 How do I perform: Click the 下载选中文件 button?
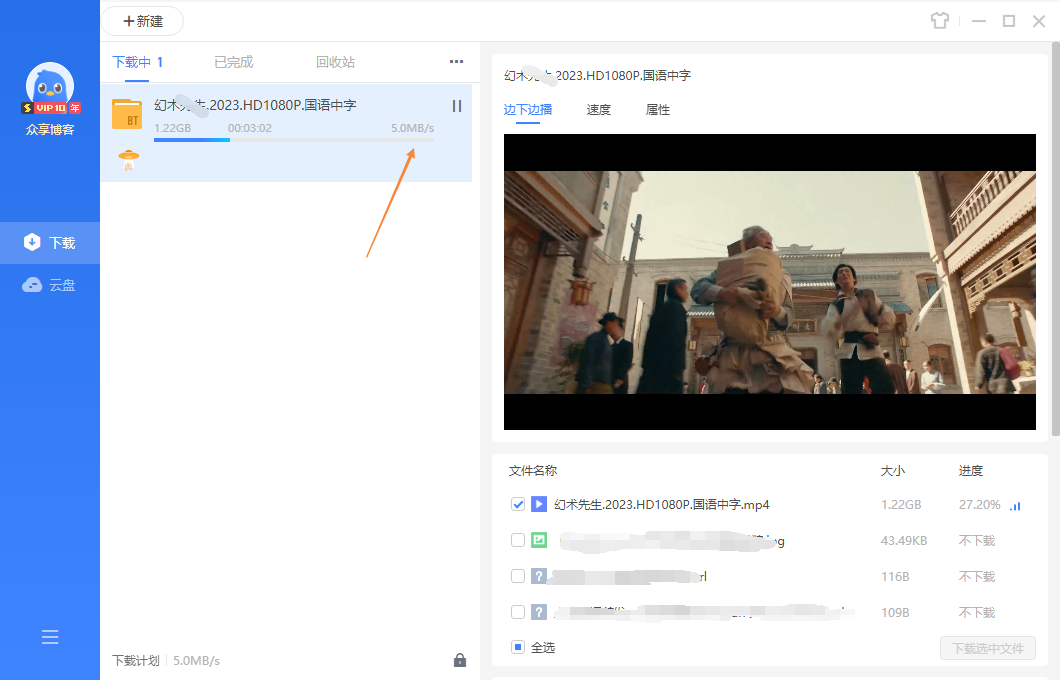tap(988, 648)
